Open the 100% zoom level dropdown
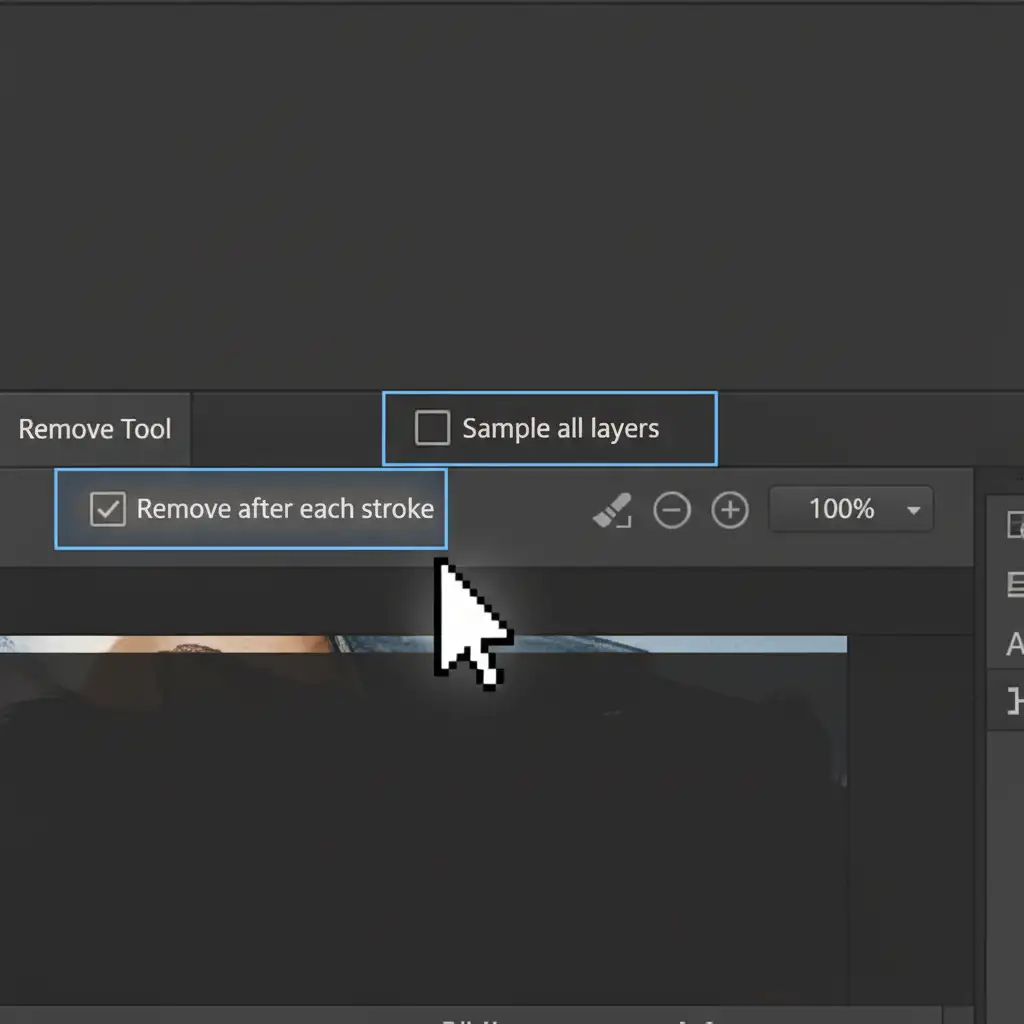 tap(850, 509)
